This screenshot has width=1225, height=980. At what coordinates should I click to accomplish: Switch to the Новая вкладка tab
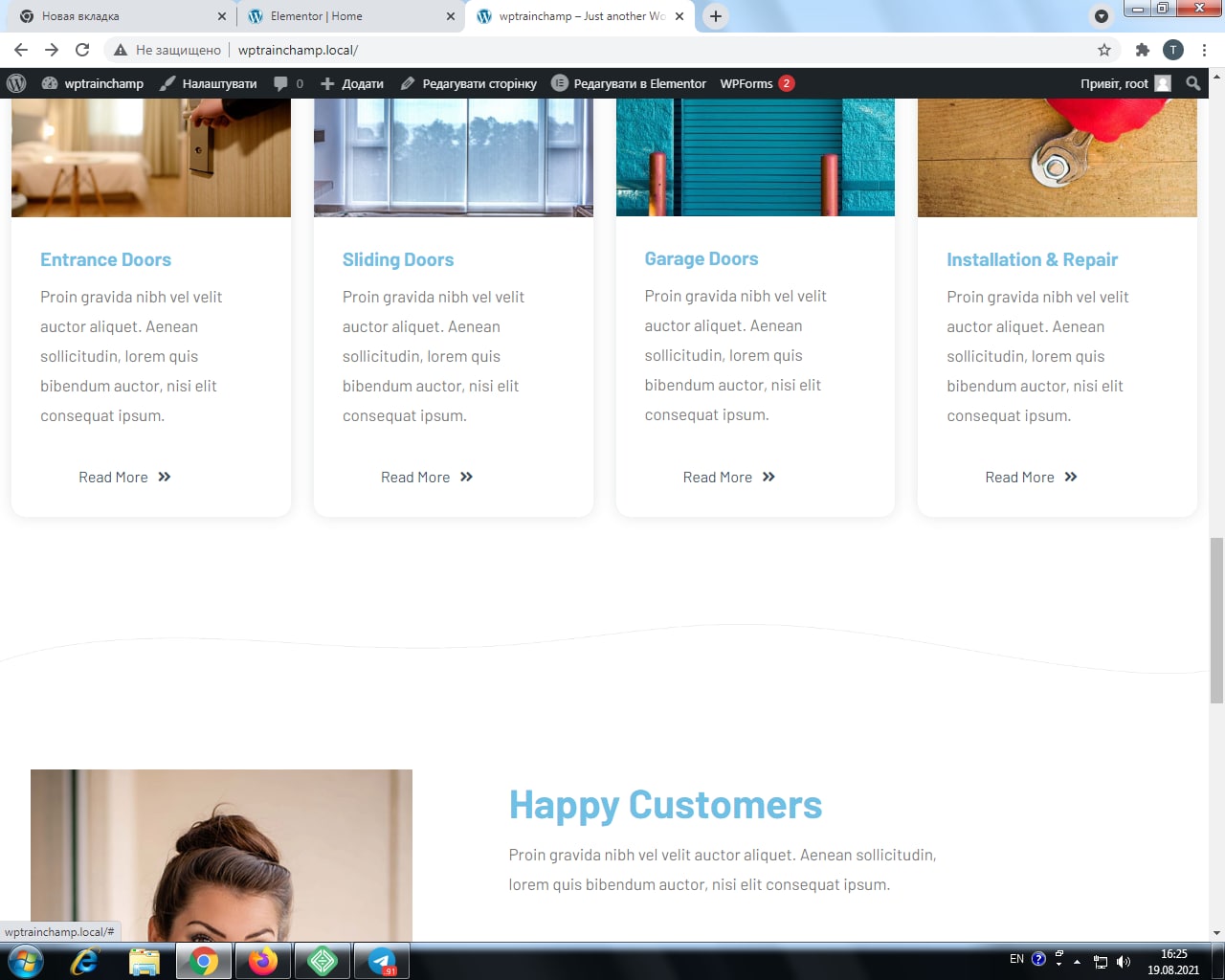click(120, 16)
